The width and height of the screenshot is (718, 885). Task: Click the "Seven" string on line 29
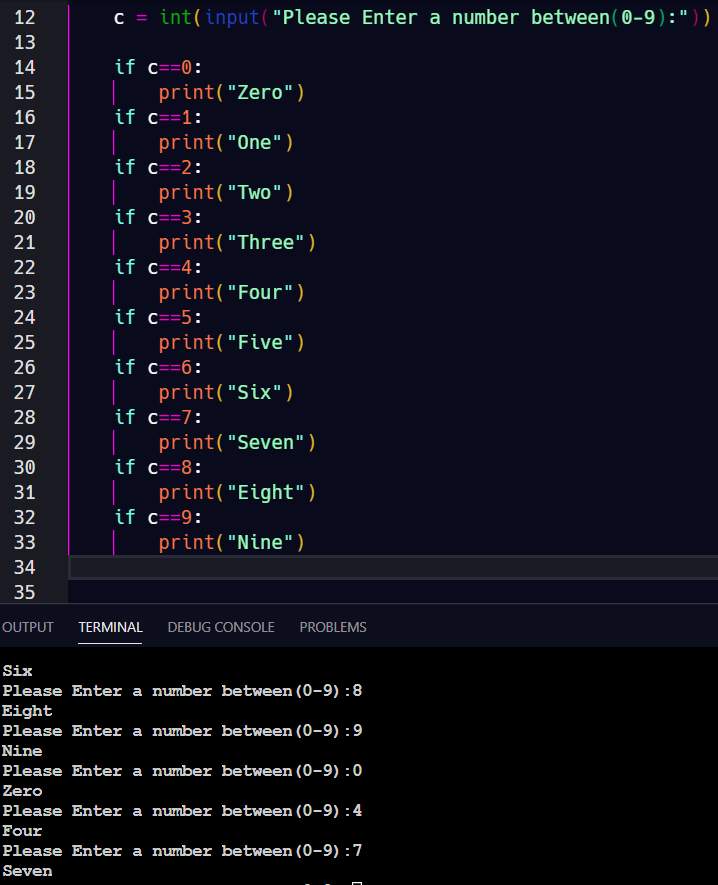point(266,442)
